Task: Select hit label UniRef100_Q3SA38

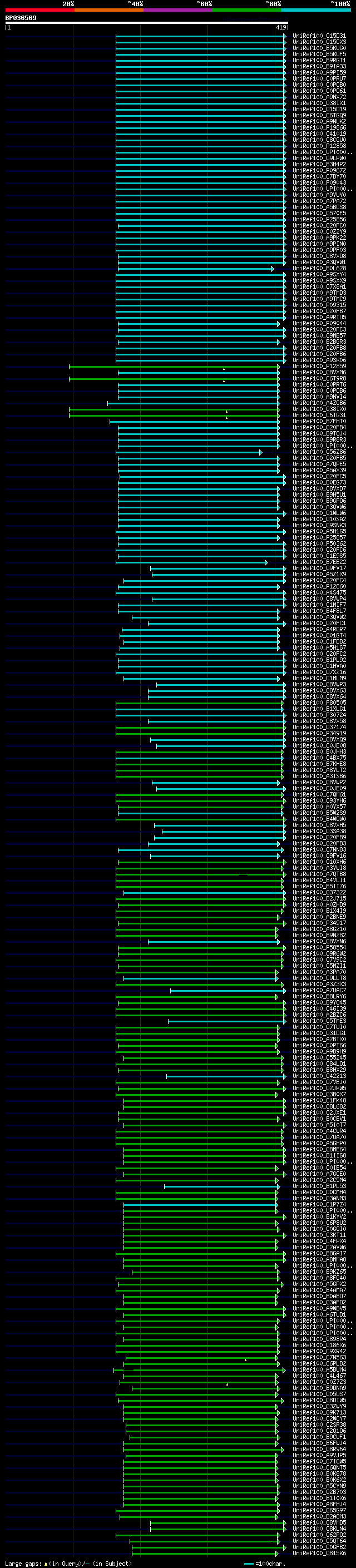Action: pos(319,831)
